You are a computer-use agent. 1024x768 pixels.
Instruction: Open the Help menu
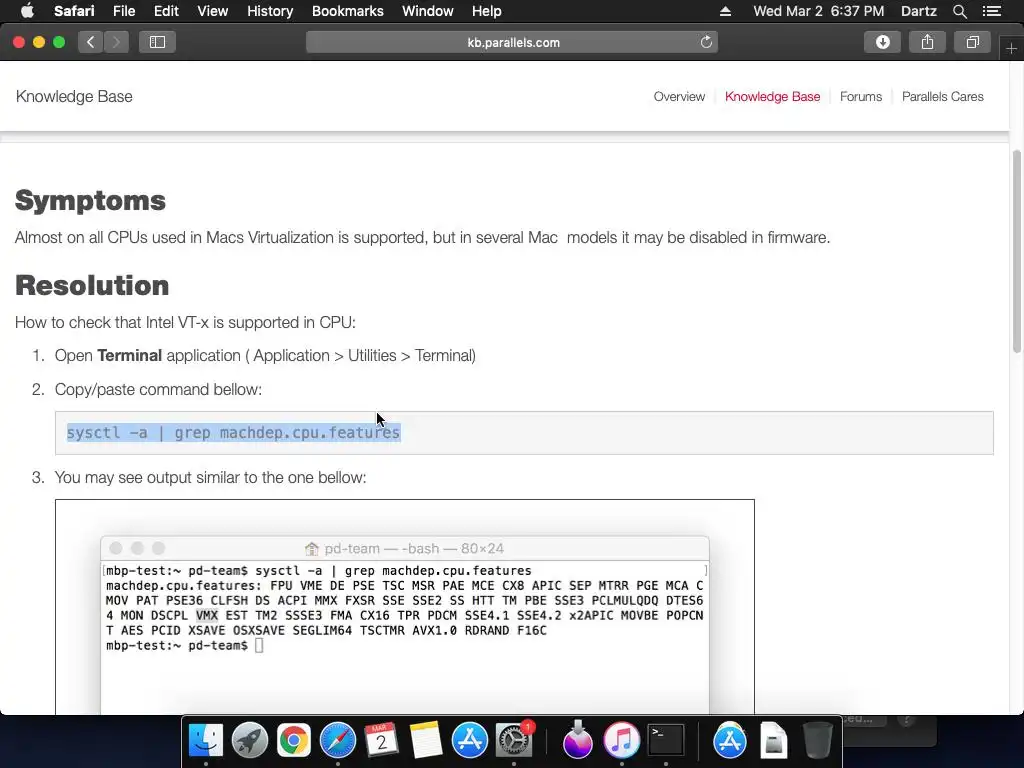coord(487,11)
